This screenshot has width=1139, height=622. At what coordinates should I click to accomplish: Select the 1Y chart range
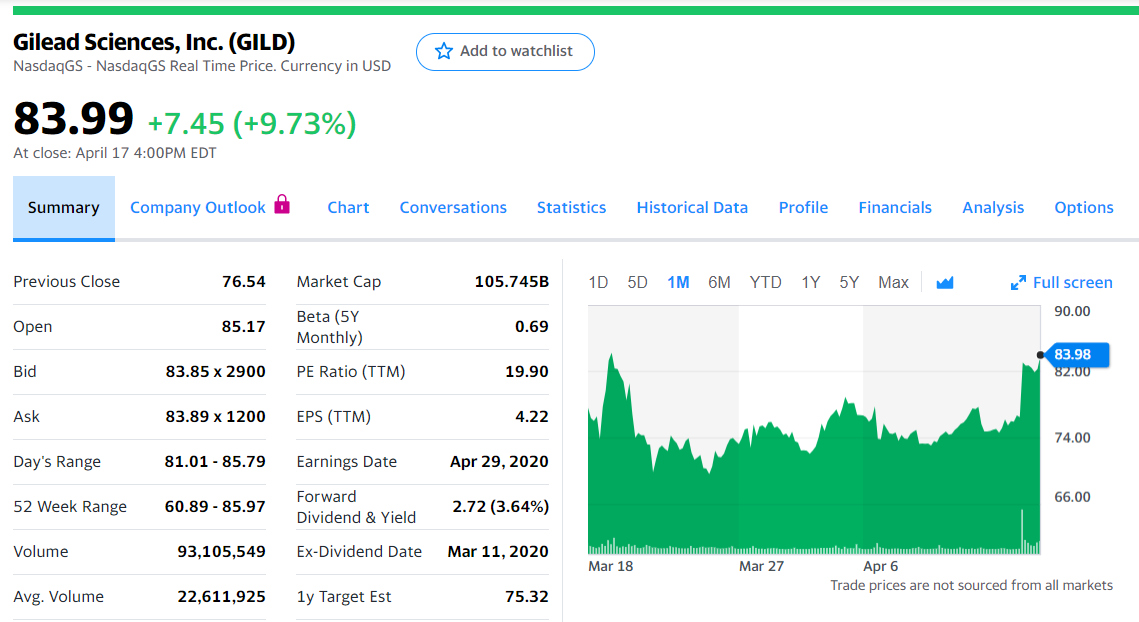[811, 283]
